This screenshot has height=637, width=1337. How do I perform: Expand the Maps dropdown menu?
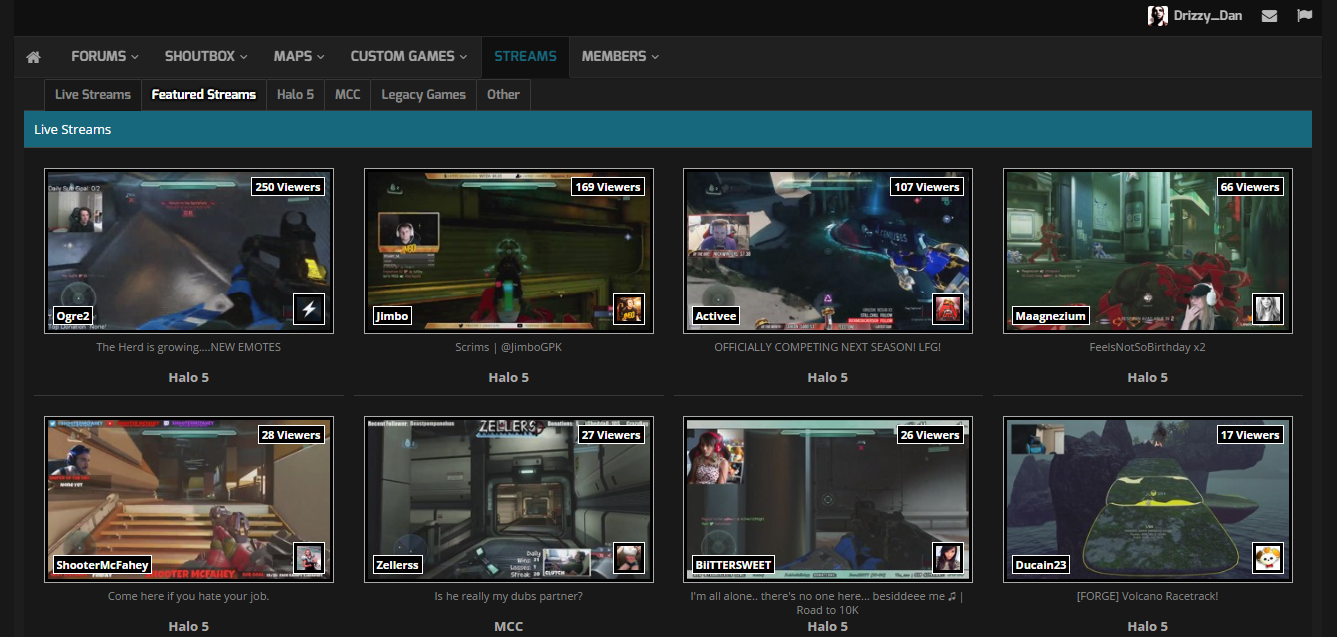point(300,57)
